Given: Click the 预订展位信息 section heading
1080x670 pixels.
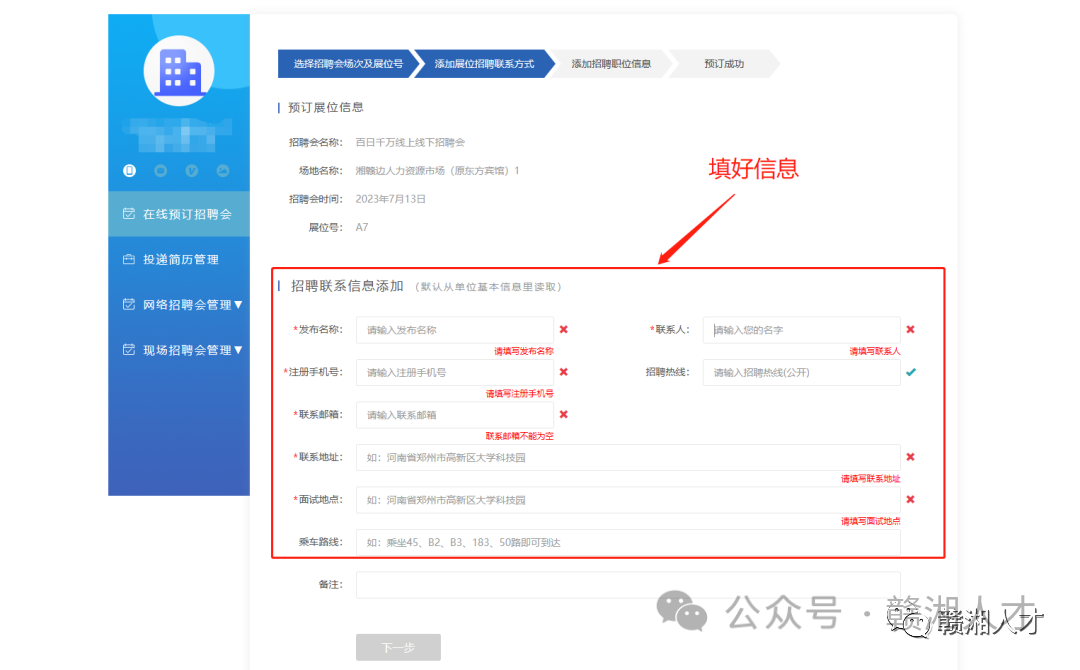Looking at the screenshot, I should [325, 107].
